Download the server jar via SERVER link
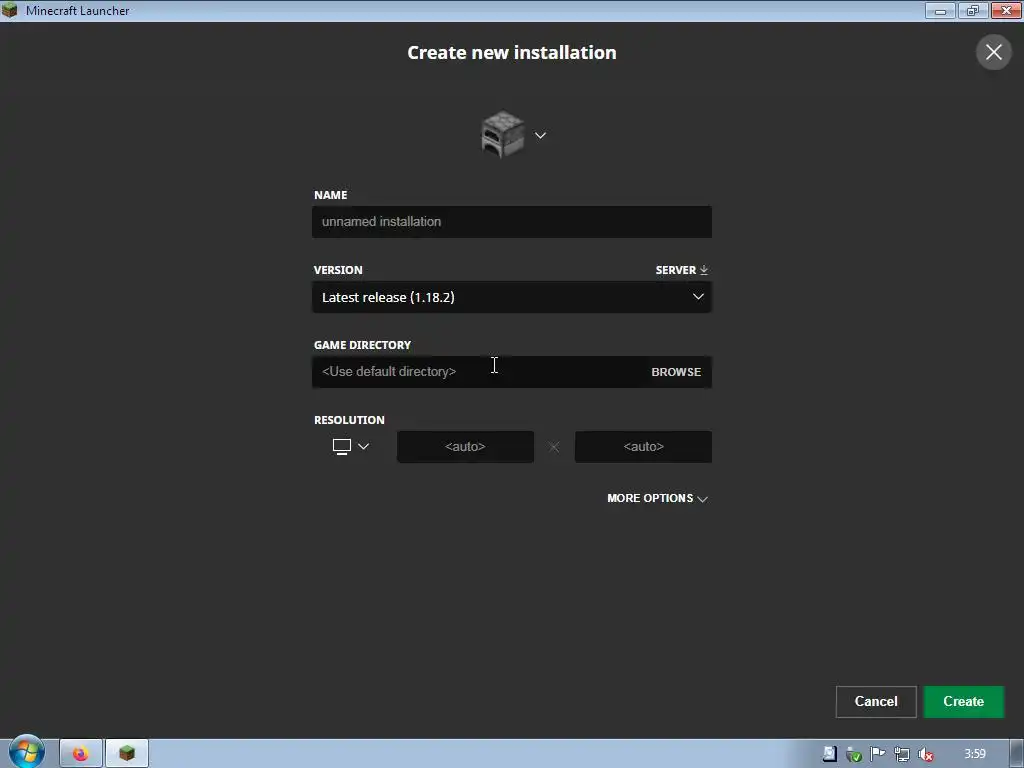The width and height of the screenshot is (1024, 768). coord(682,270)
